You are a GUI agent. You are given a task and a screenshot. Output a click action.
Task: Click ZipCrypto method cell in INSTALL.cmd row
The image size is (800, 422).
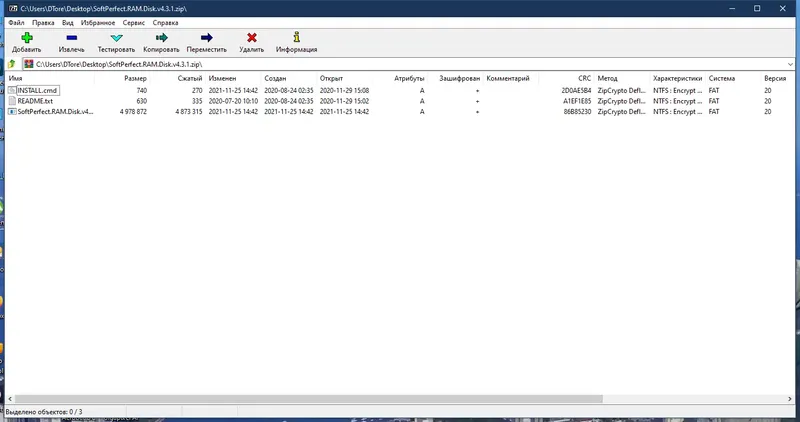(621, 90)
